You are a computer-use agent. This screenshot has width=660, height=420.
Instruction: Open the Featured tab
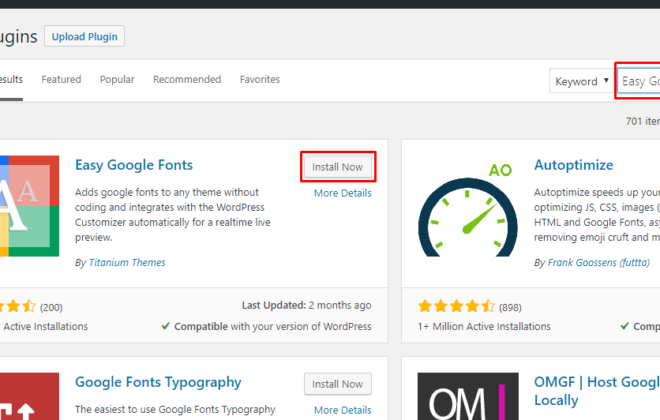[x=61, y=79]
